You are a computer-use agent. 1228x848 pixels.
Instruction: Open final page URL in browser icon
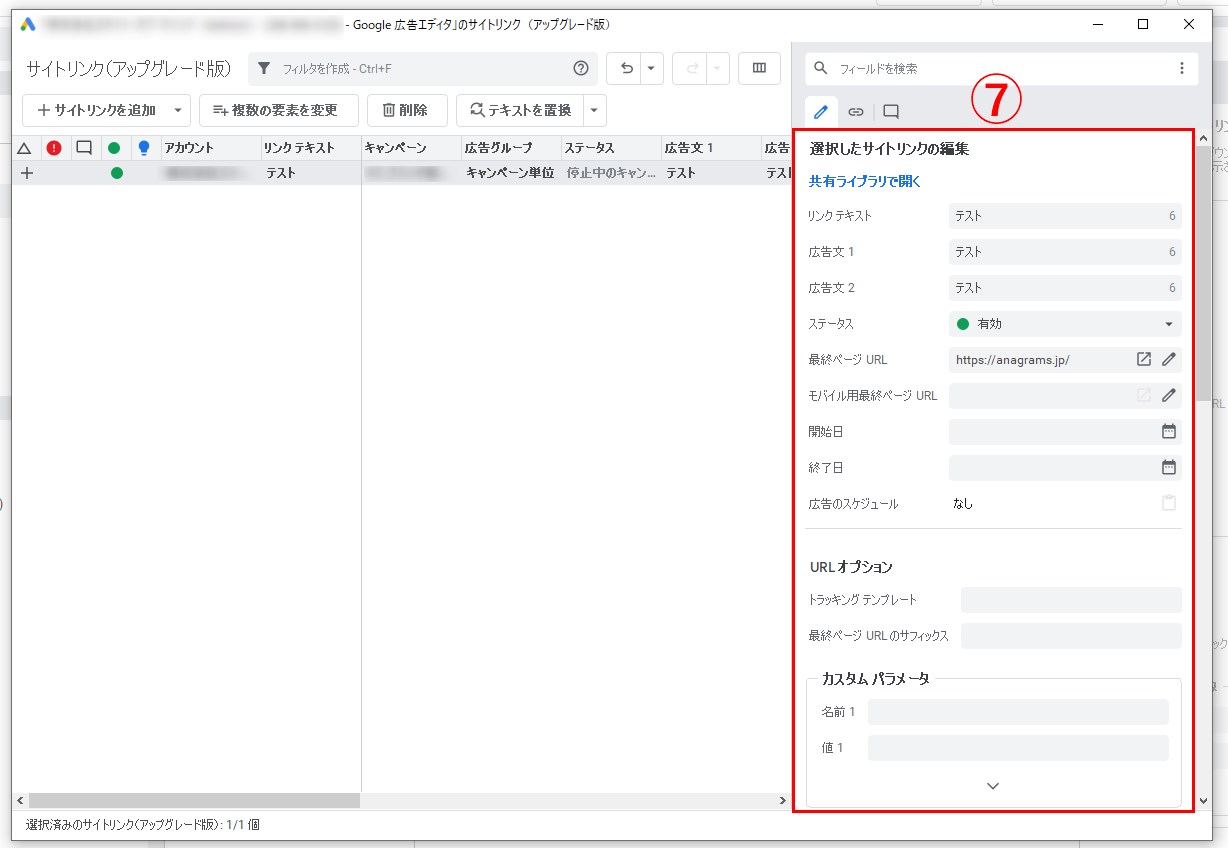click(1144, 360)
